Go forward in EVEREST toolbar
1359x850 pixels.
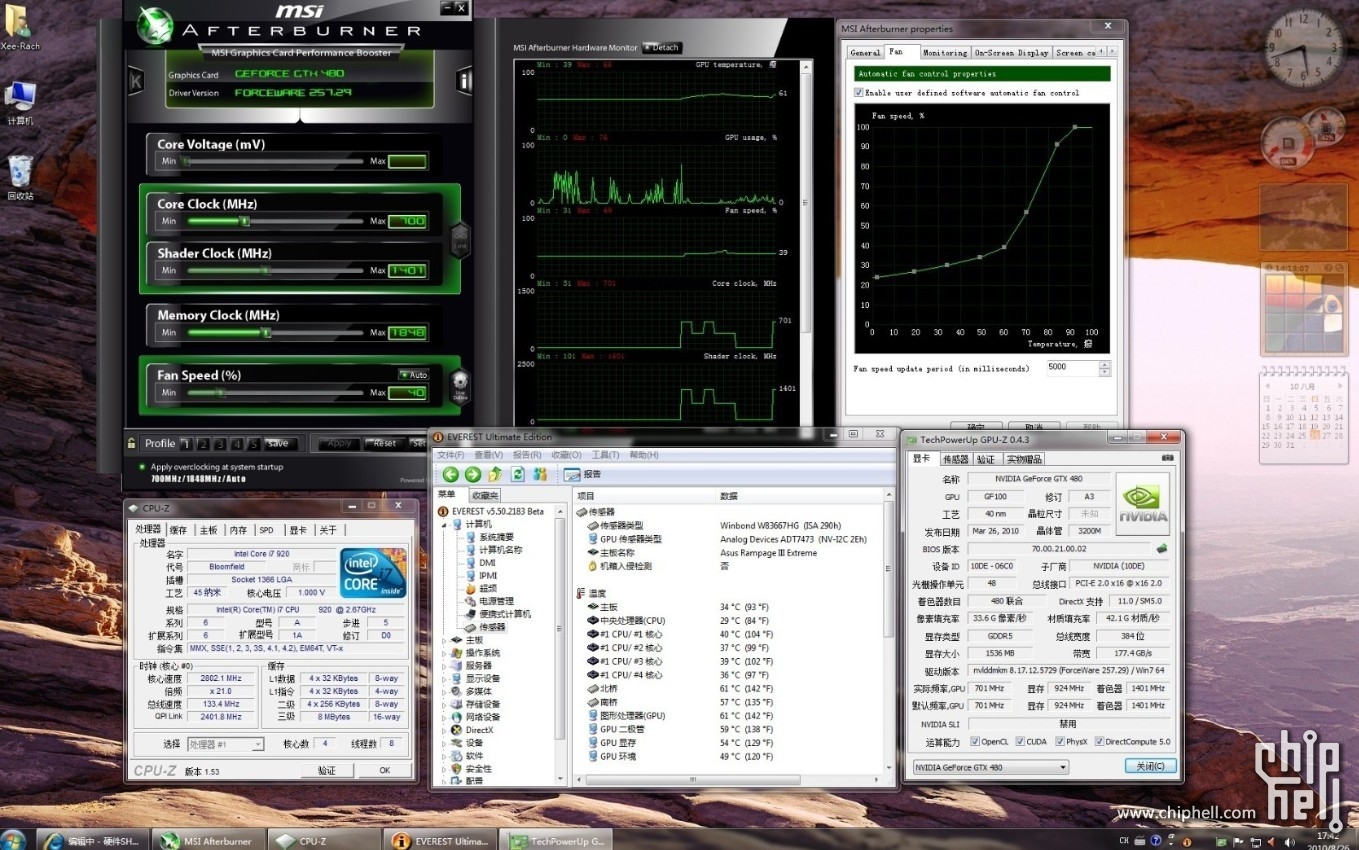tap(473, 474)
